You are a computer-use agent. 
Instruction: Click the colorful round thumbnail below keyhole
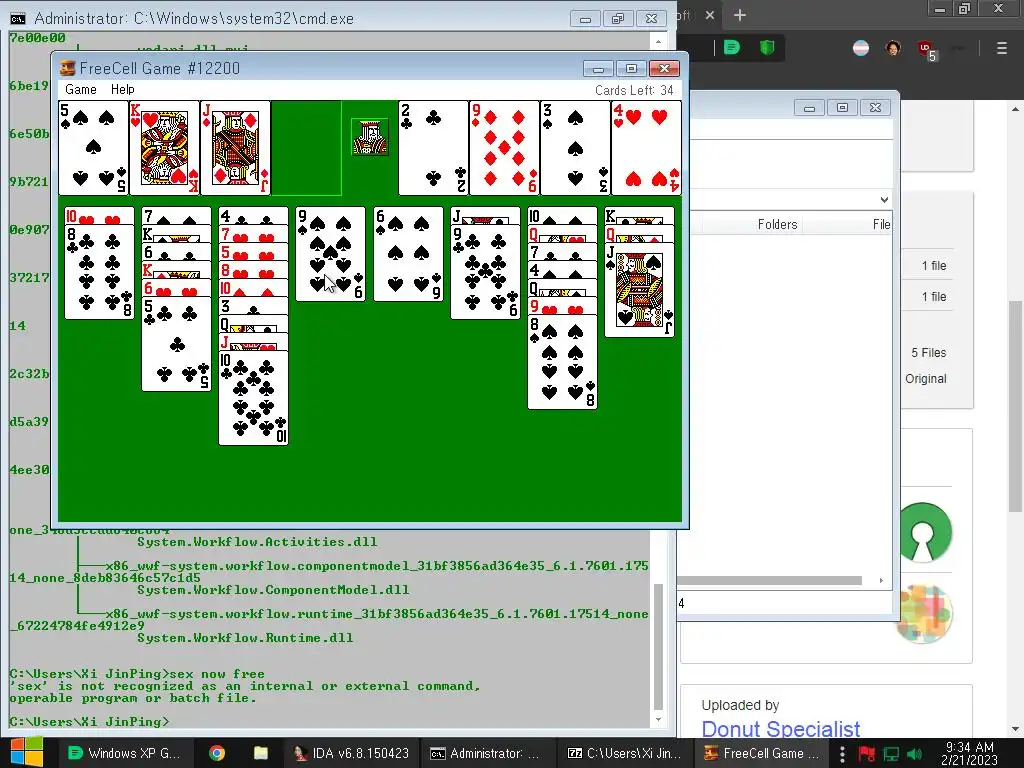[x=923, y=614]
